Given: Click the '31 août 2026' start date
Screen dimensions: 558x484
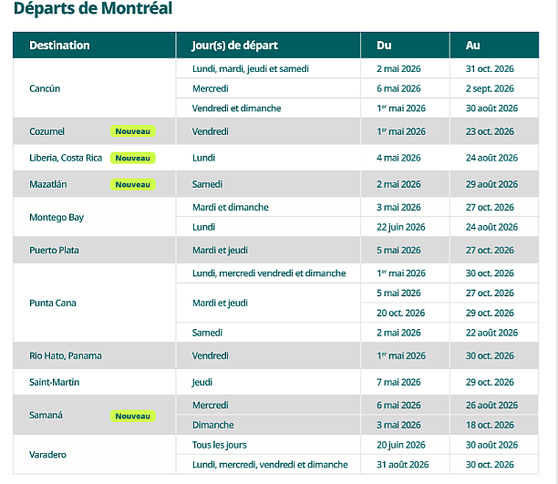Looking at the screenshot, I should (x=403, y=464).
